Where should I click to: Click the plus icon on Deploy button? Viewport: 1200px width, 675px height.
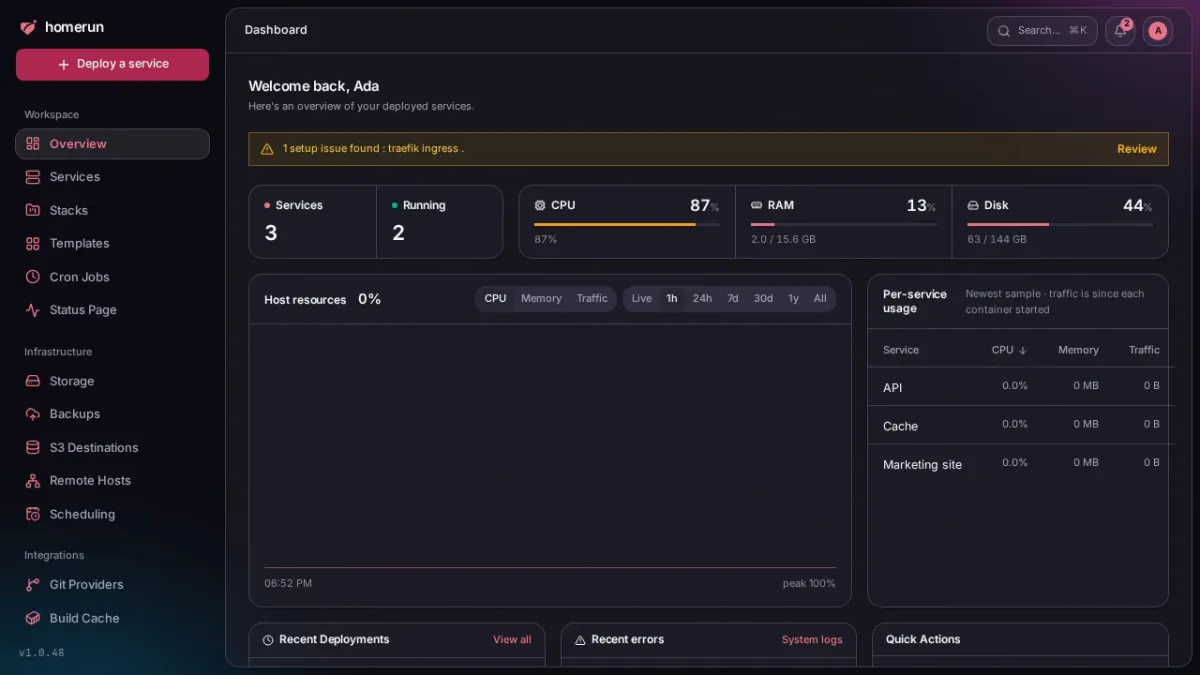[x=64, y=64]
